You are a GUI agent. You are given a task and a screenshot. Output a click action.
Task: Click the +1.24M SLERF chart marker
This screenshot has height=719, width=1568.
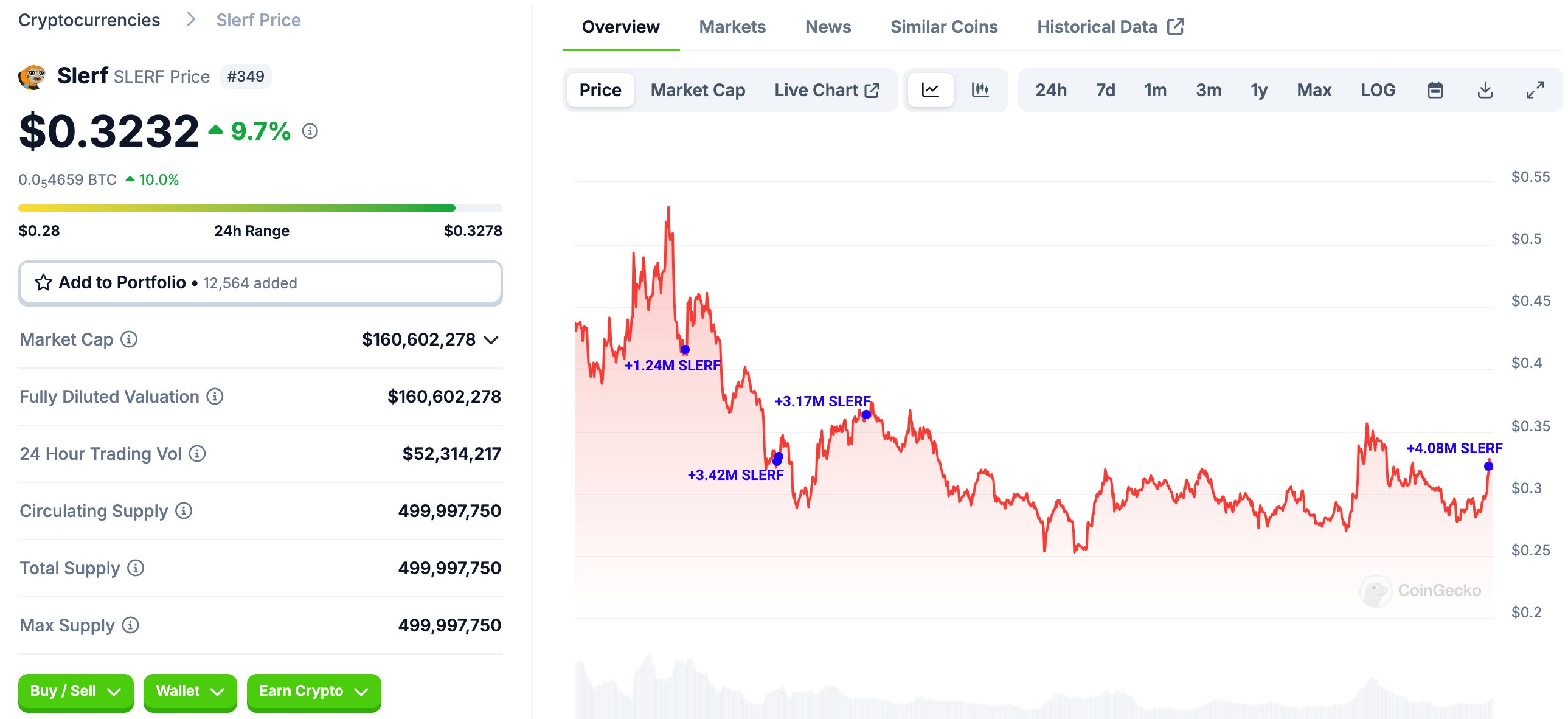coord(685,349)
